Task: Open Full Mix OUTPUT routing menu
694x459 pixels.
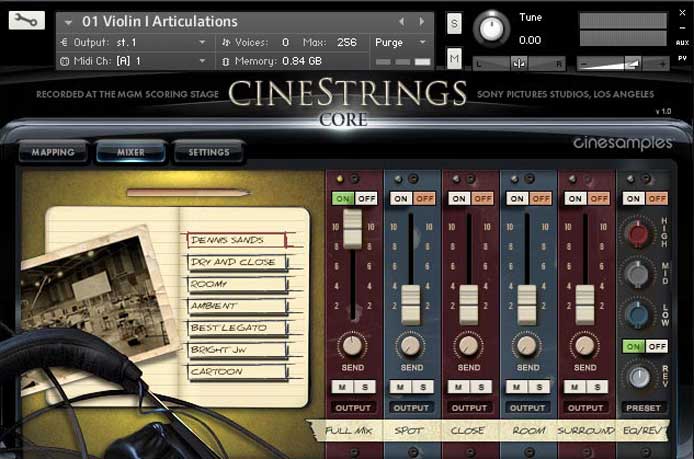Action: click(x=353, y=408)
